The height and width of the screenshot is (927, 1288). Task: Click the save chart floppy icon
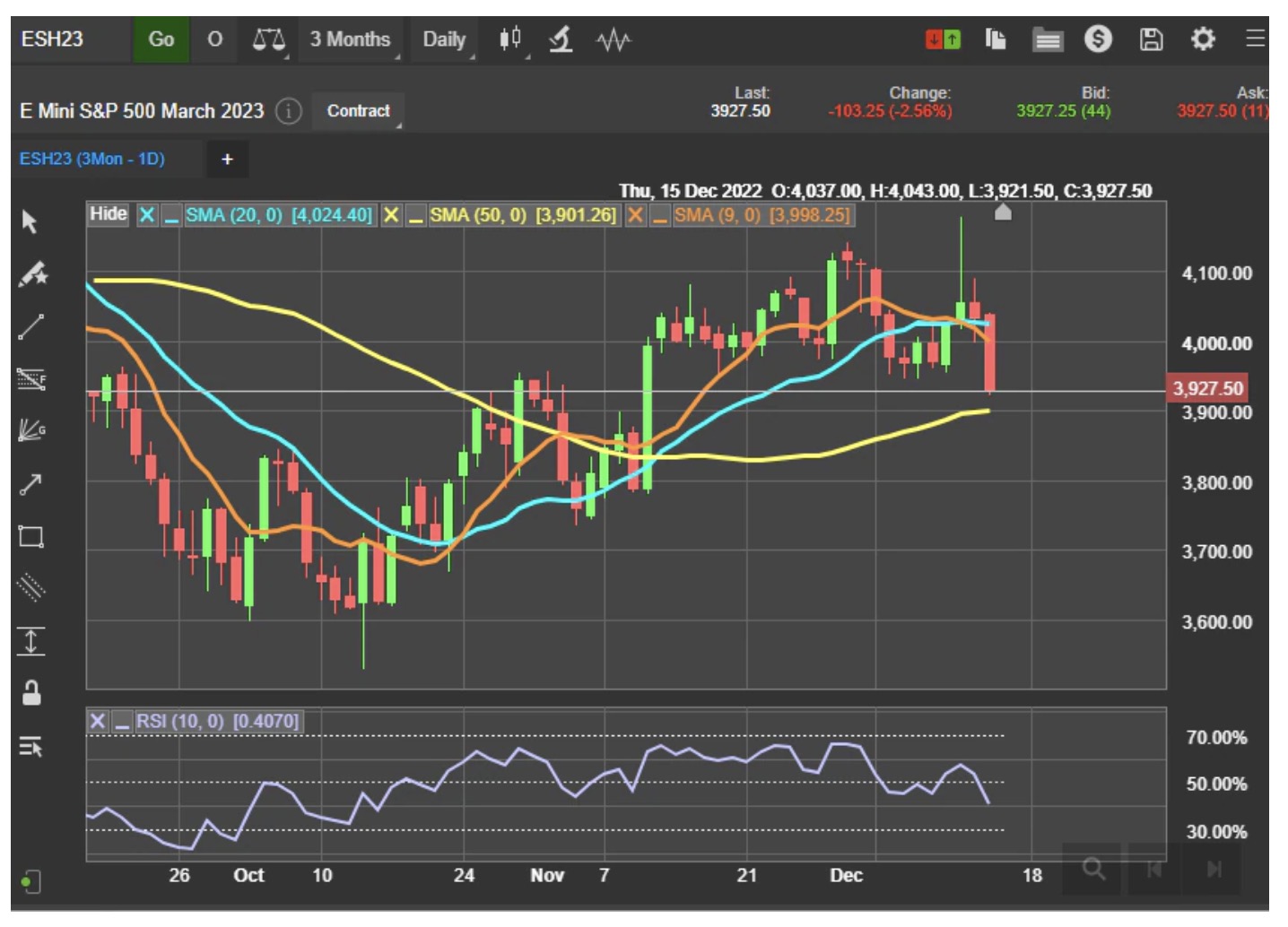coord(1151,39)
